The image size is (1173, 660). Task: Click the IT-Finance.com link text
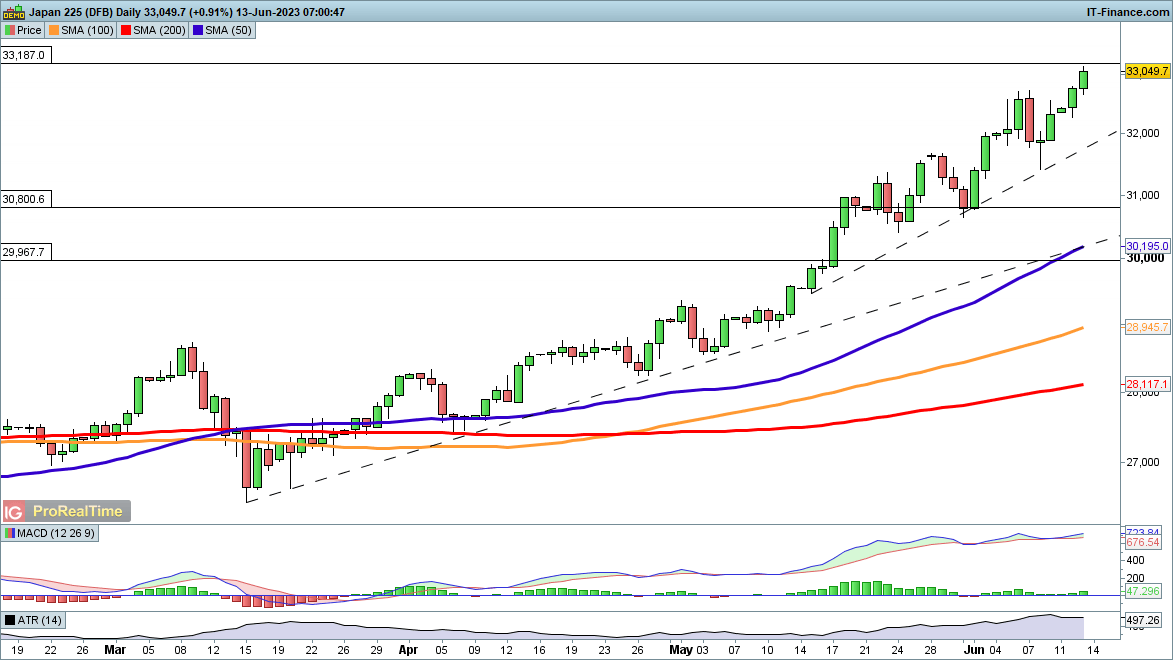[x=1127, y=12]
